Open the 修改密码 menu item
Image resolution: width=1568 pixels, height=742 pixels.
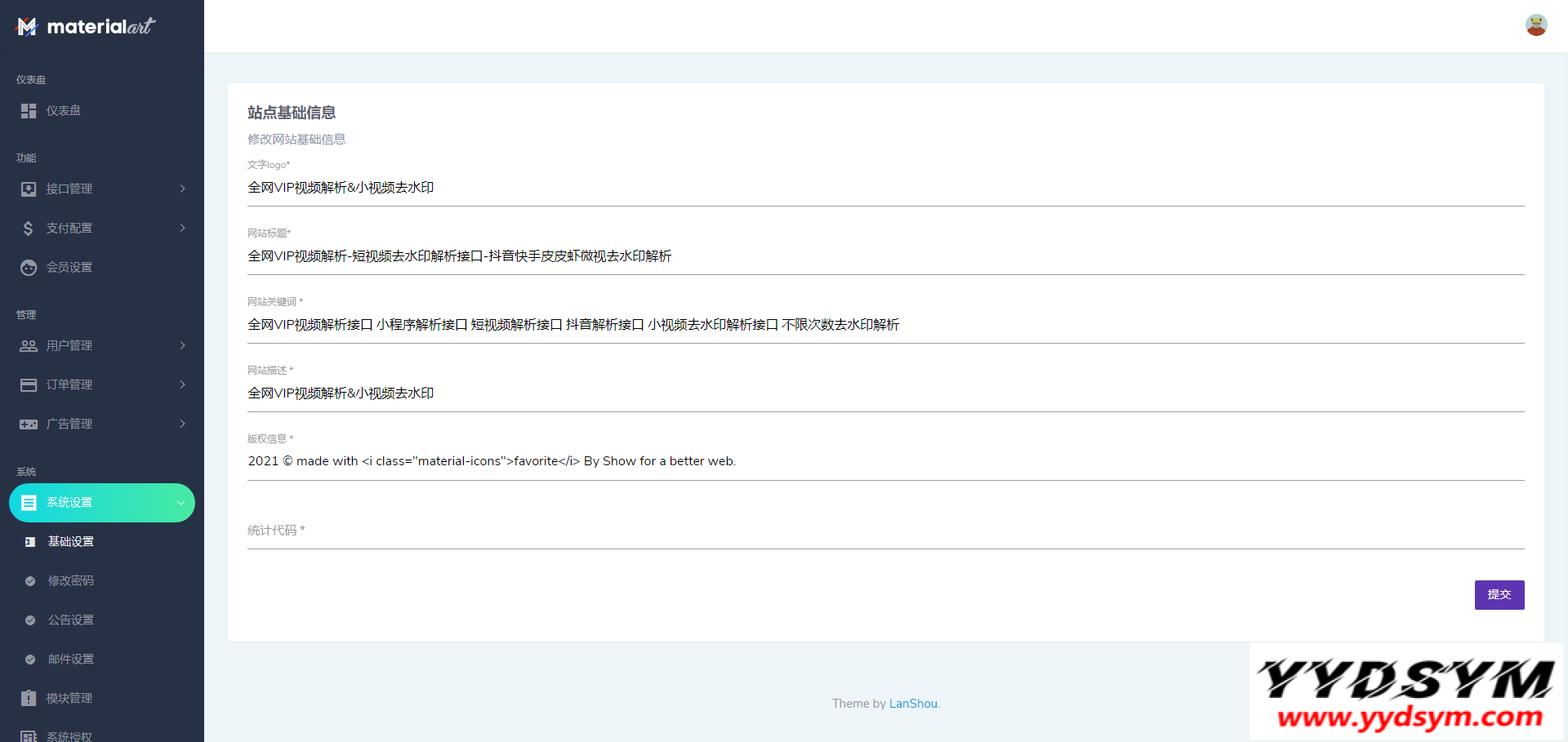pyautogui.click(x=71, y=581)
